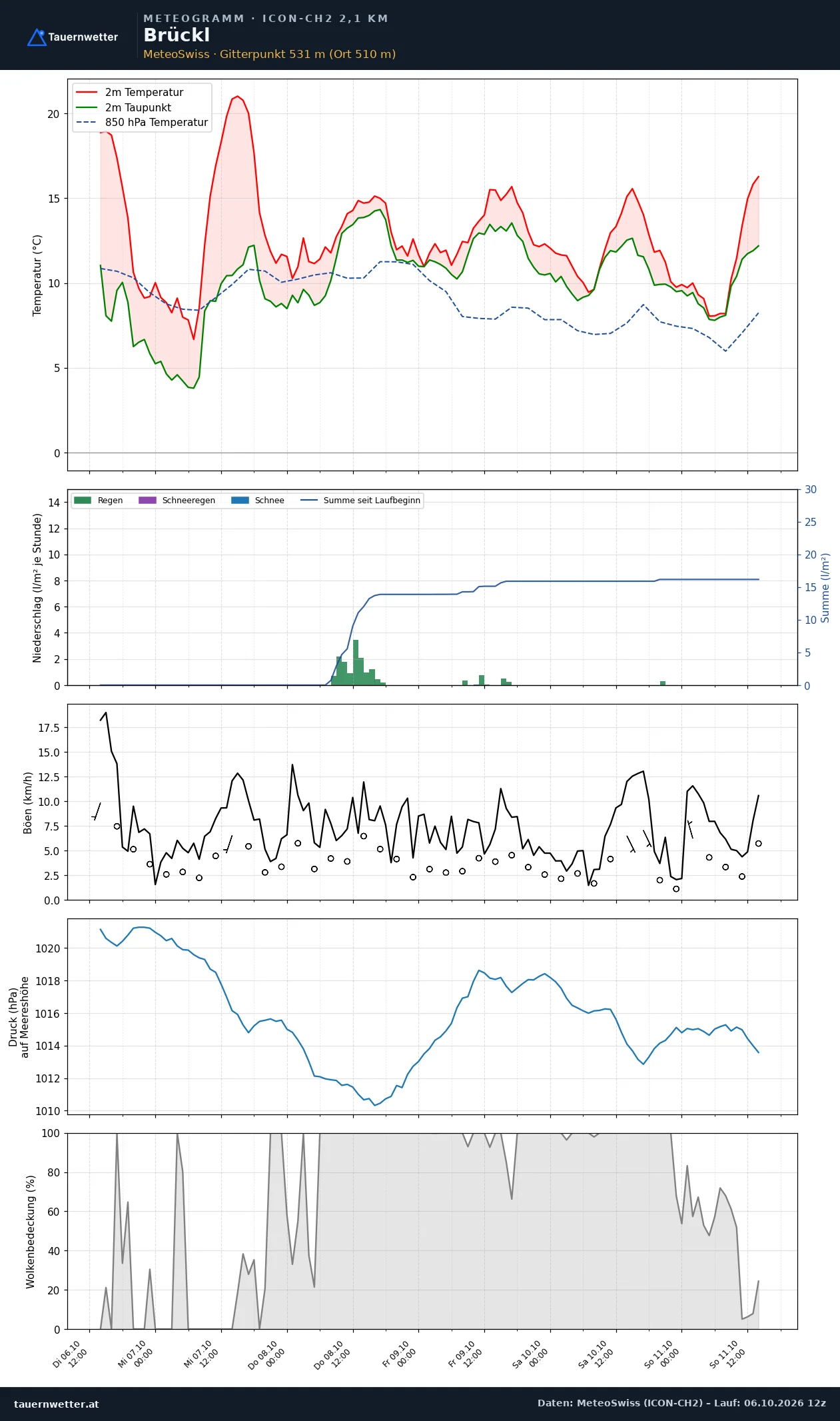Click the Summe seit Laufbeginn legend label

point(372,501)
